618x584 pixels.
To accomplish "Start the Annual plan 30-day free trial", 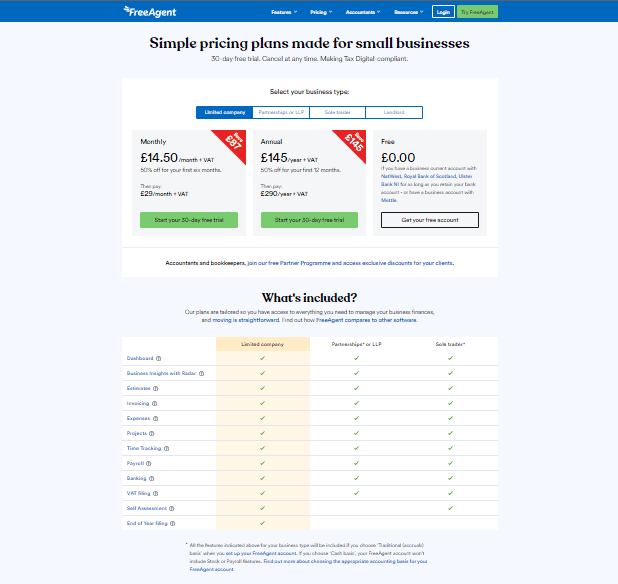I will click(309, 220).
